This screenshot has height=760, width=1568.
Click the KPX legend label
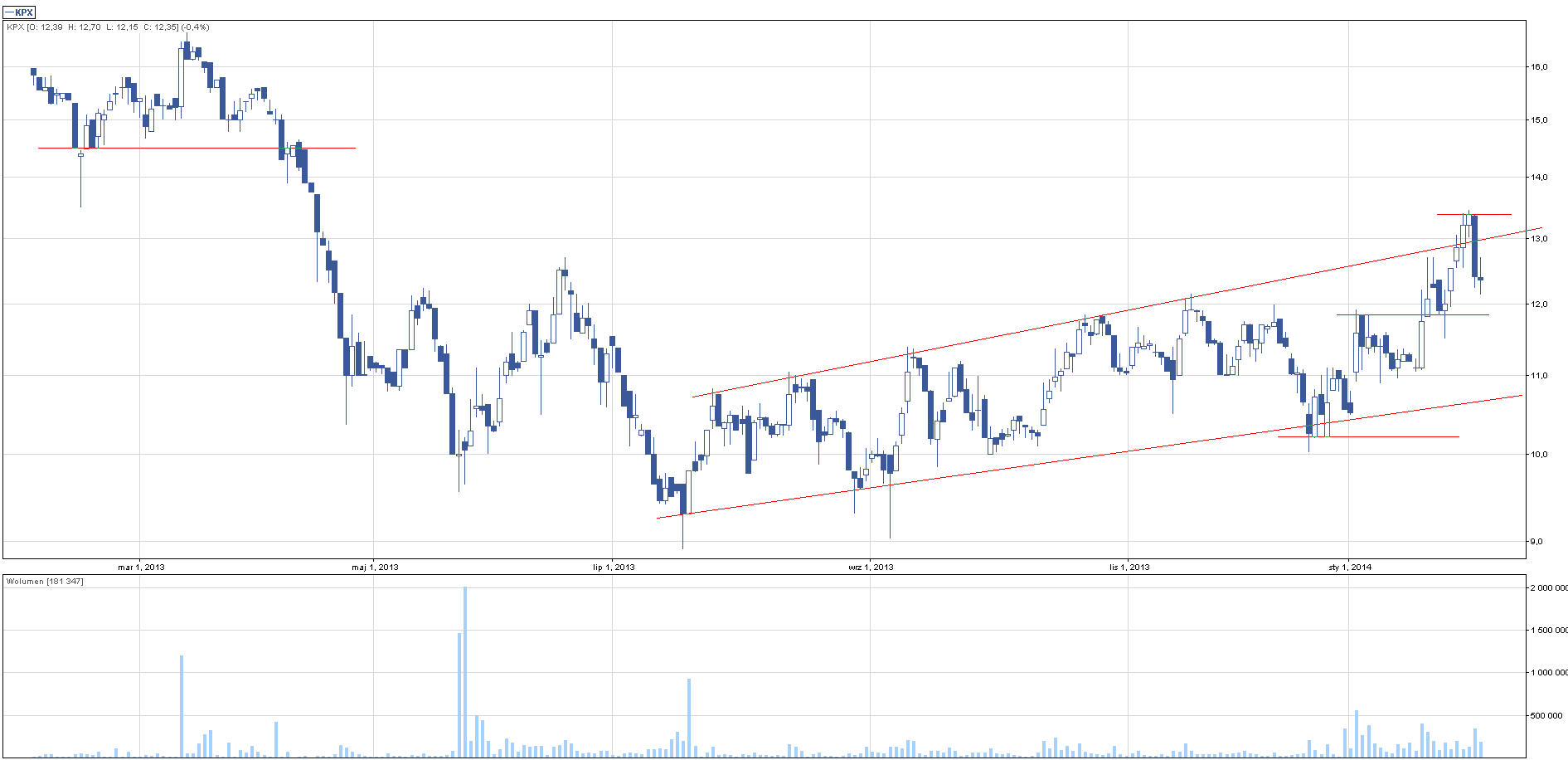(x=19, y=12)
